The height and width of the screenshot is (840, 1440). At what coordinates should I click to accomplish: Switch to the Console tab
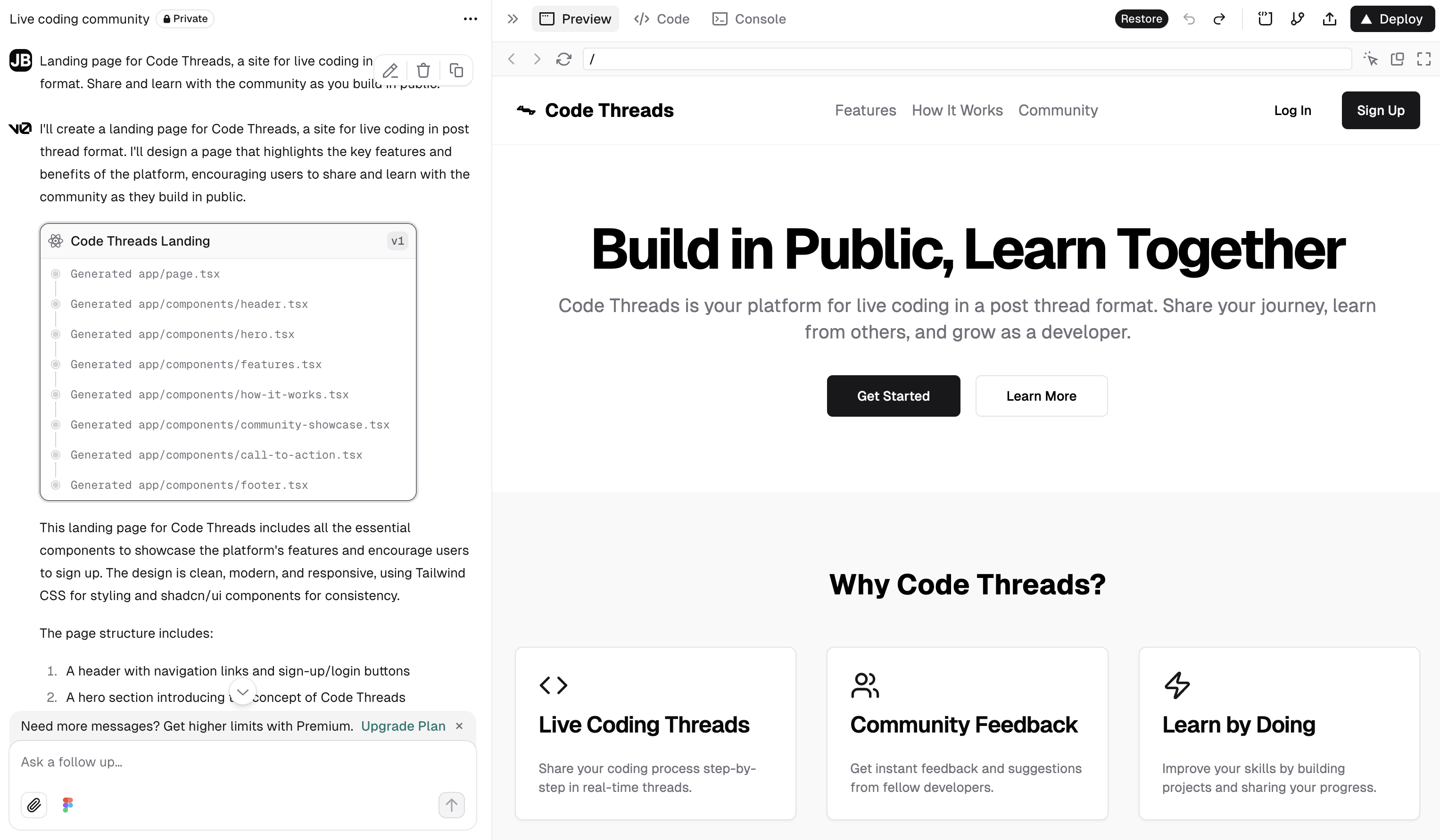[x=749, y=19]
